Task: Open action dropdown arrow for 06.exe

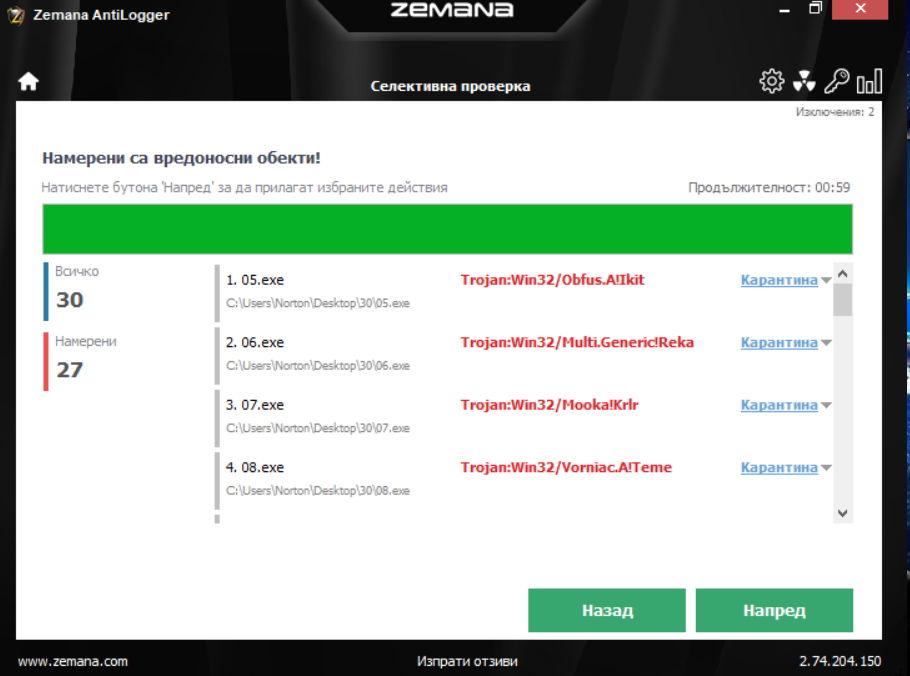Action: click(x=826, y=343)
